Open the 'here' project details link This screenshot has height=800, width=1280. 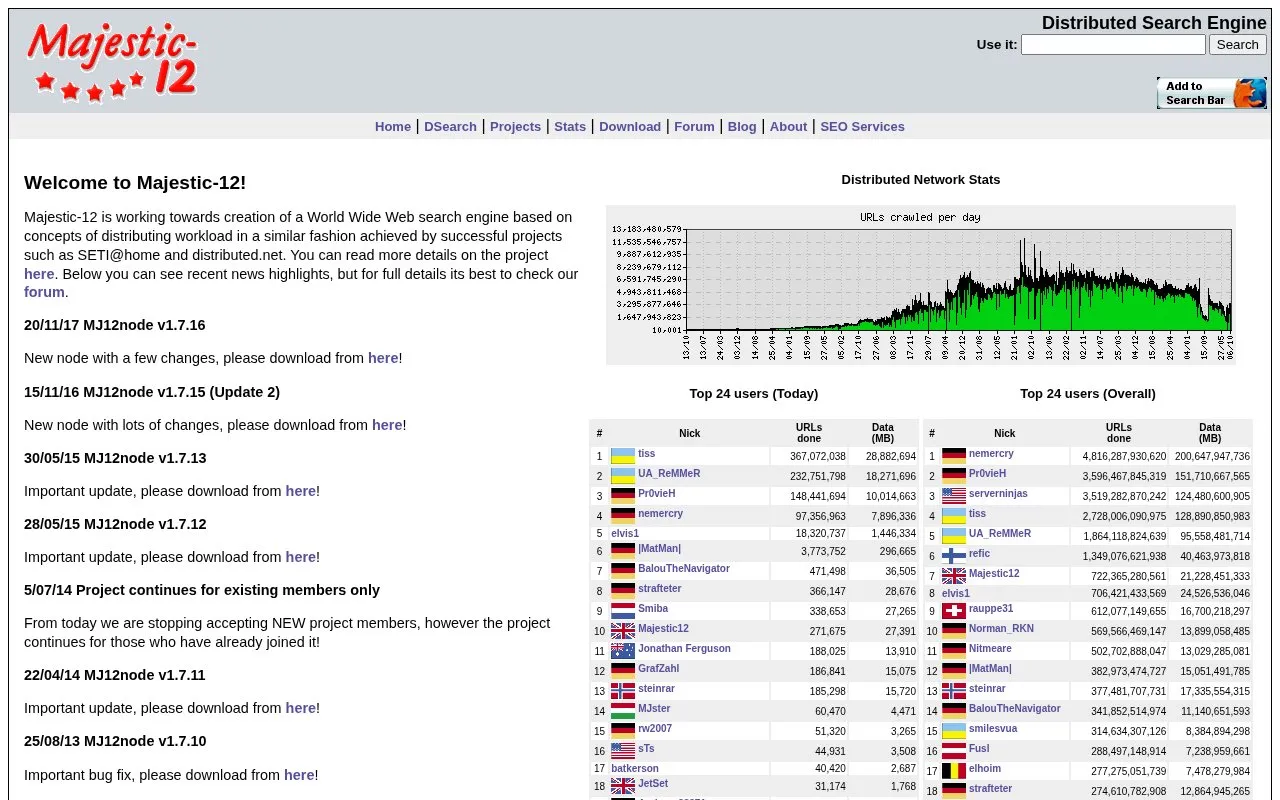click(x=39, y=274)
